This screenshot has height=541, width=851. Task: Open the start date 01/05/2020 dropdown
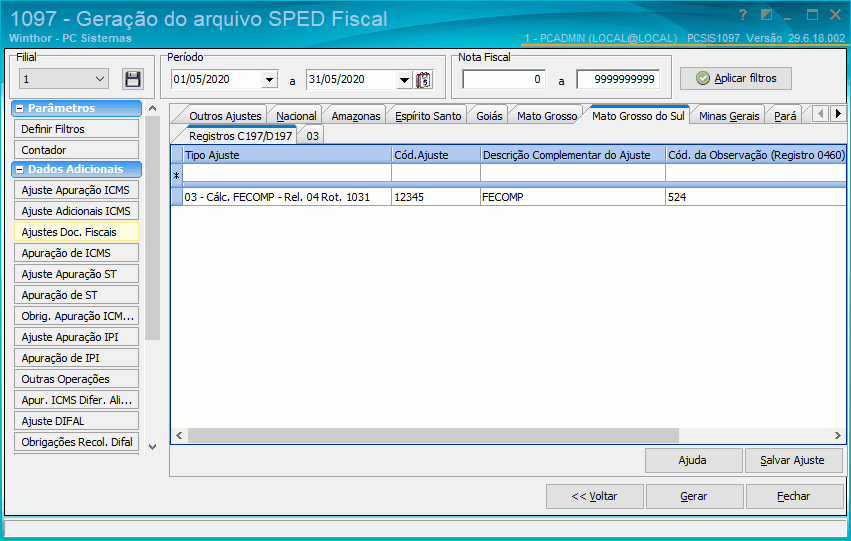pyautogui.click(x=269, y=80)
